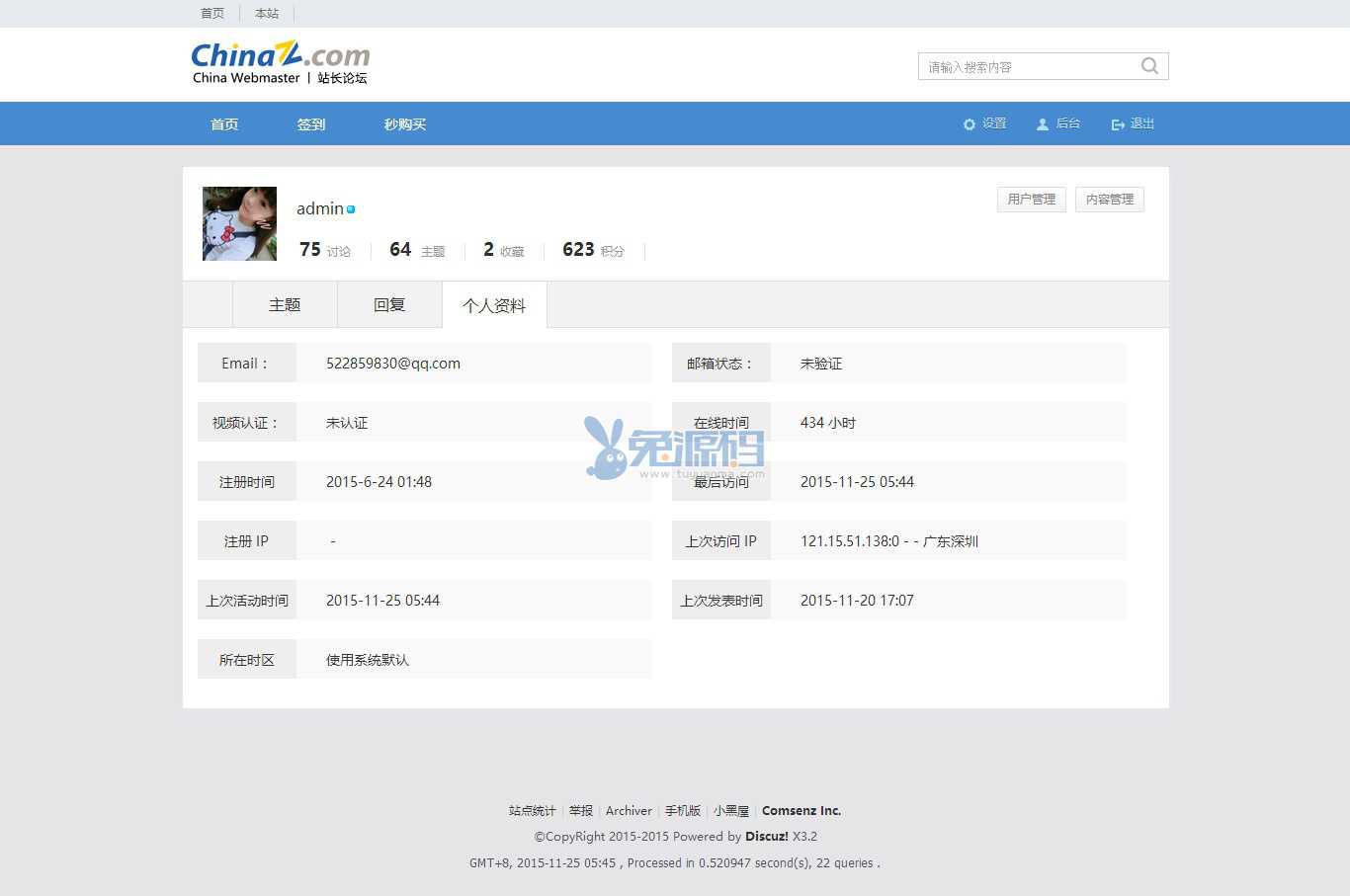This screenshot has width=1350, height=896.
Task: Switch to the 主题 tab
Action: click(x=285, y=304)
